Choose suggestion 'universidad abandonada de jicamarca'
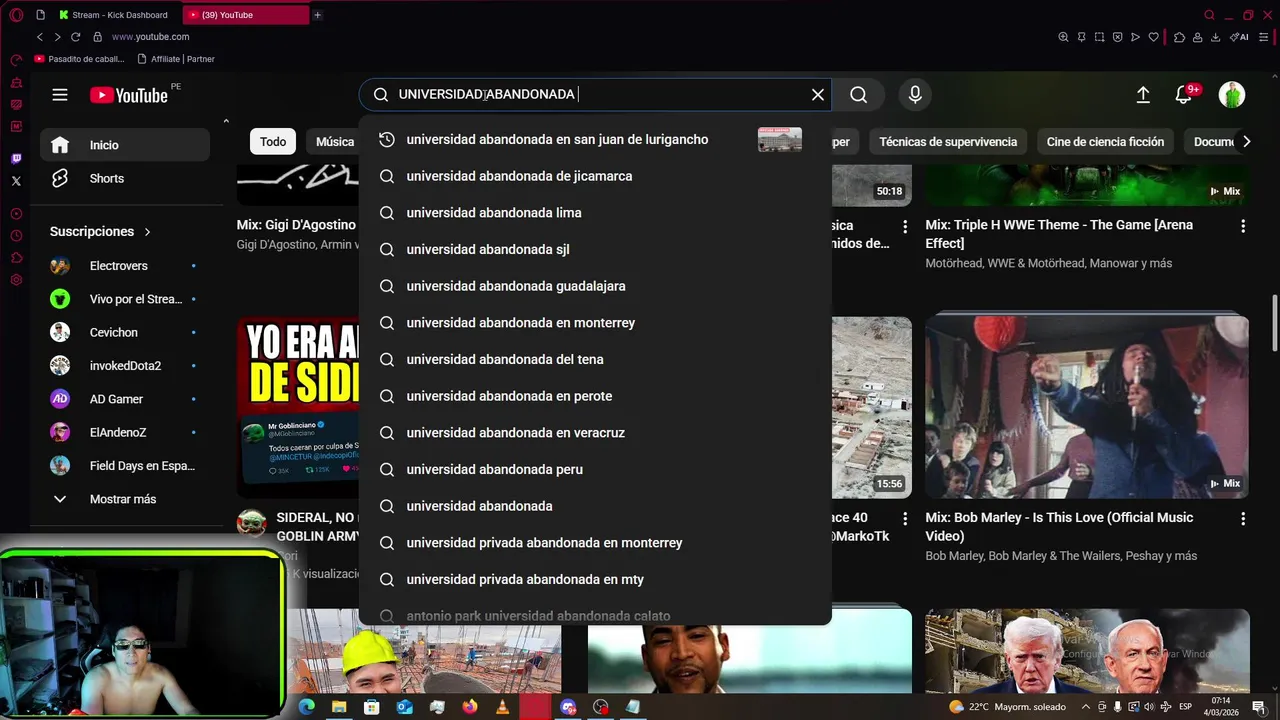Screen dimensions: 1280x720 595,176
